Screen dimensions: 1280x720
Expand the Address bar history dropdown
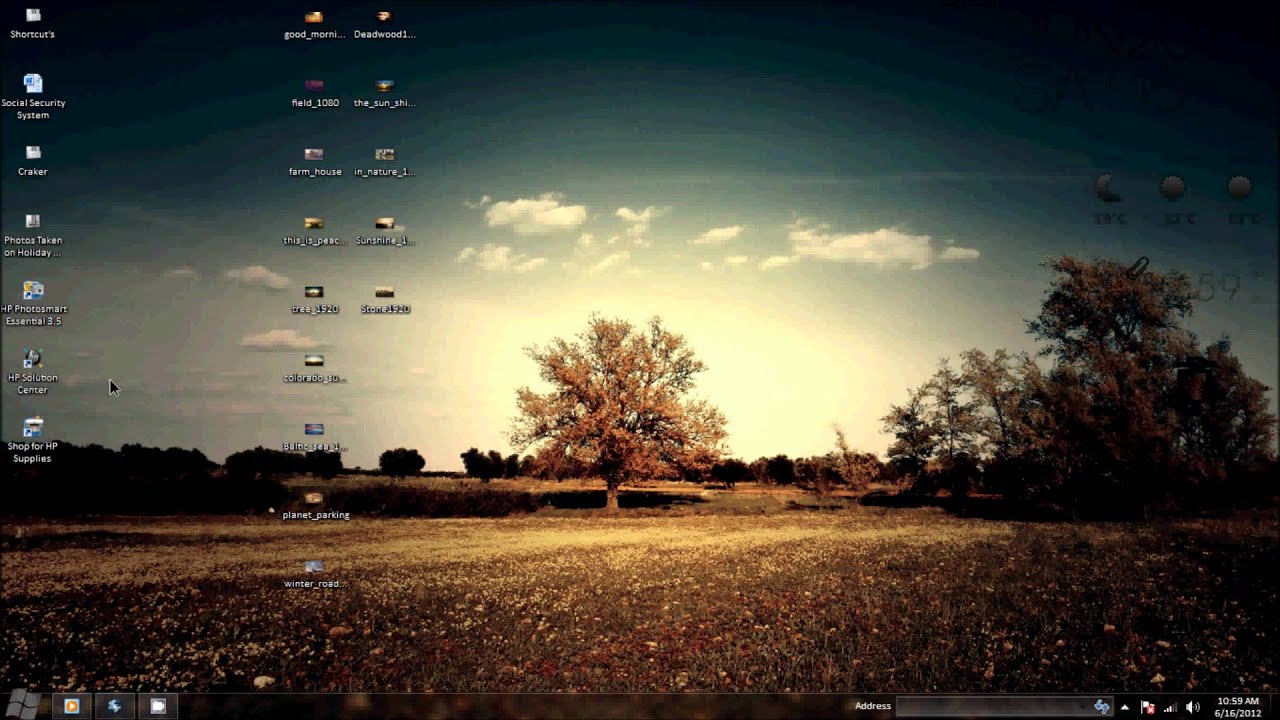[x=1084, y=706]
